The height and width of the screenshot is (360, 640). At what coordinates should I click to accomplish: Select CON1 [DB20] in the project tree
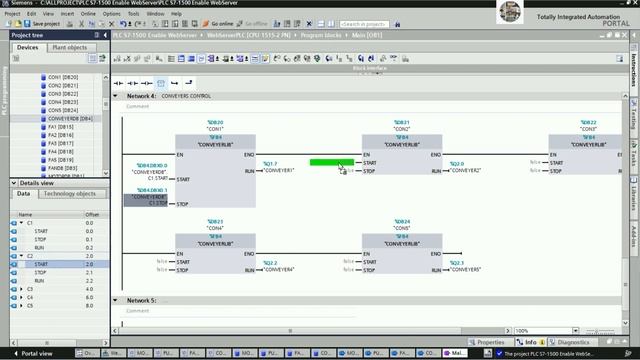pos(63,77)
